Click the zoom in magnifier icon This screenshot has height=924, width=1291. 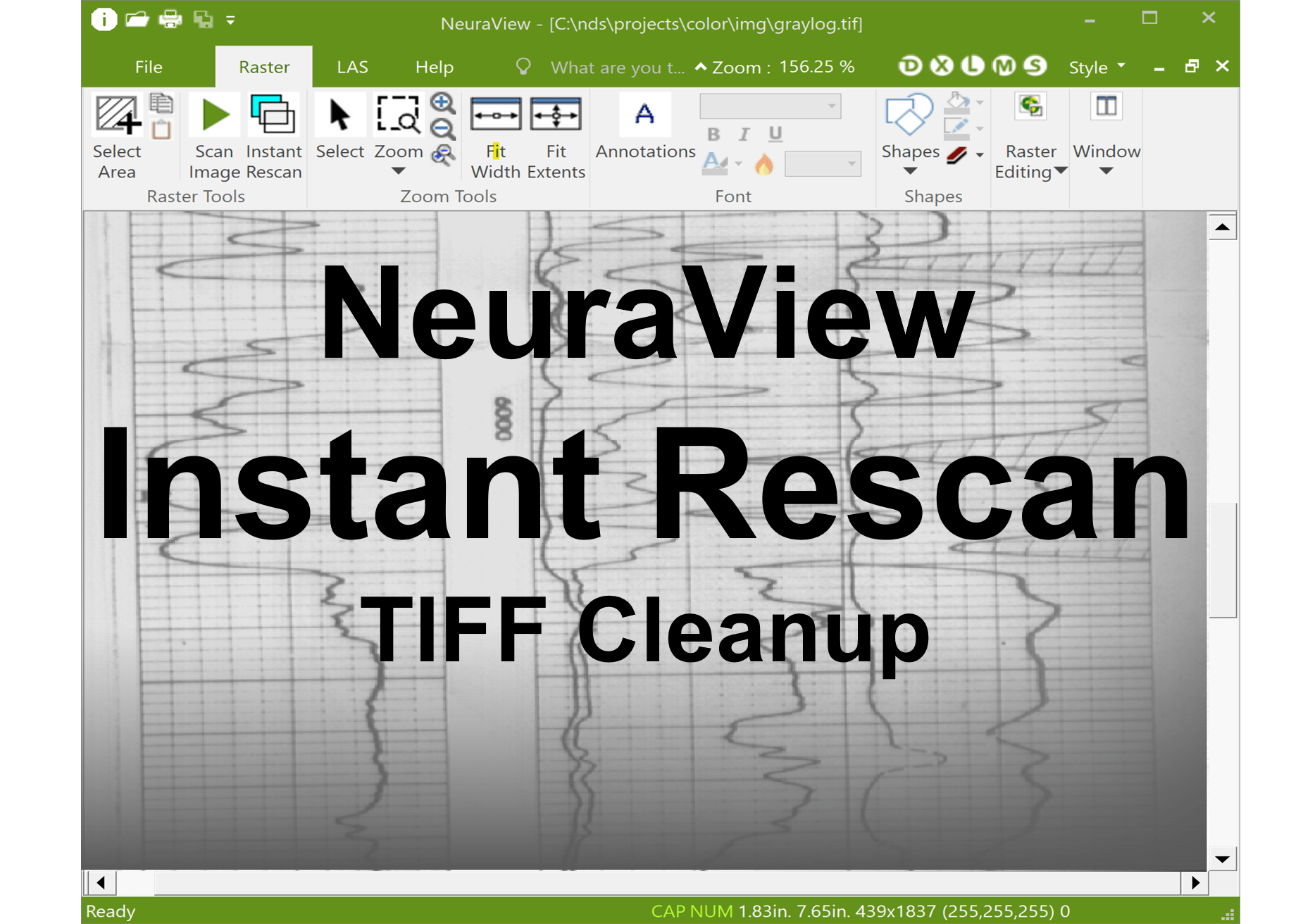443,104
